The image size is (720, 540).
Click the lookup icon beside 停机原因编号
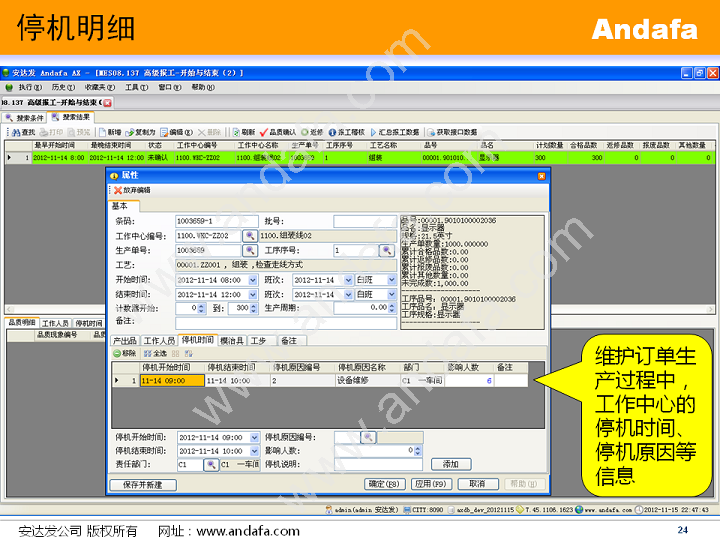point(367,438)
